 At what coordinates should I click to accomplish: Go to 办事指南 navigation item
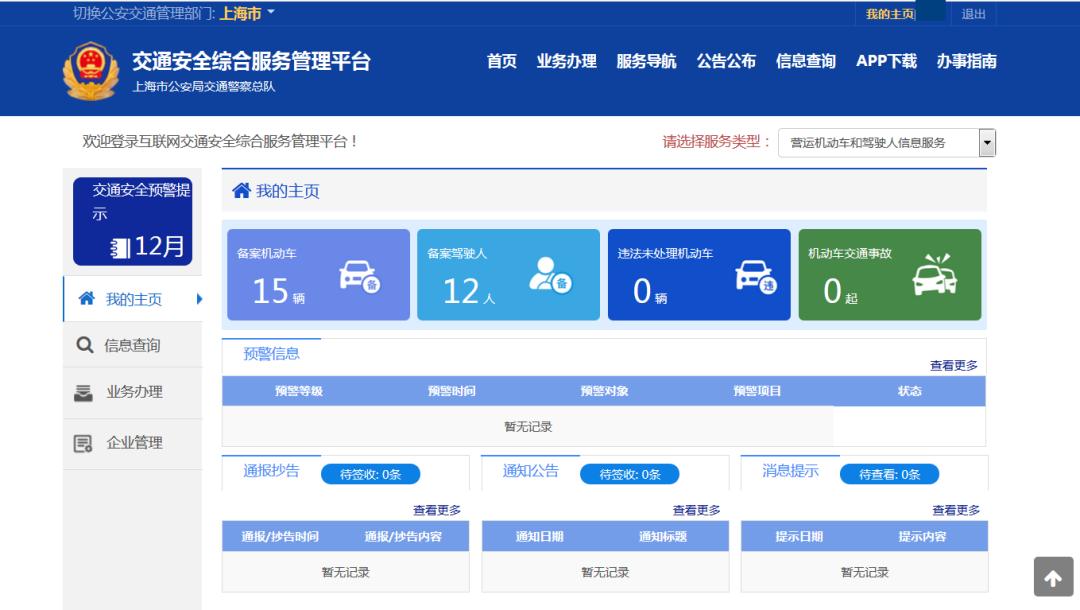966,61
